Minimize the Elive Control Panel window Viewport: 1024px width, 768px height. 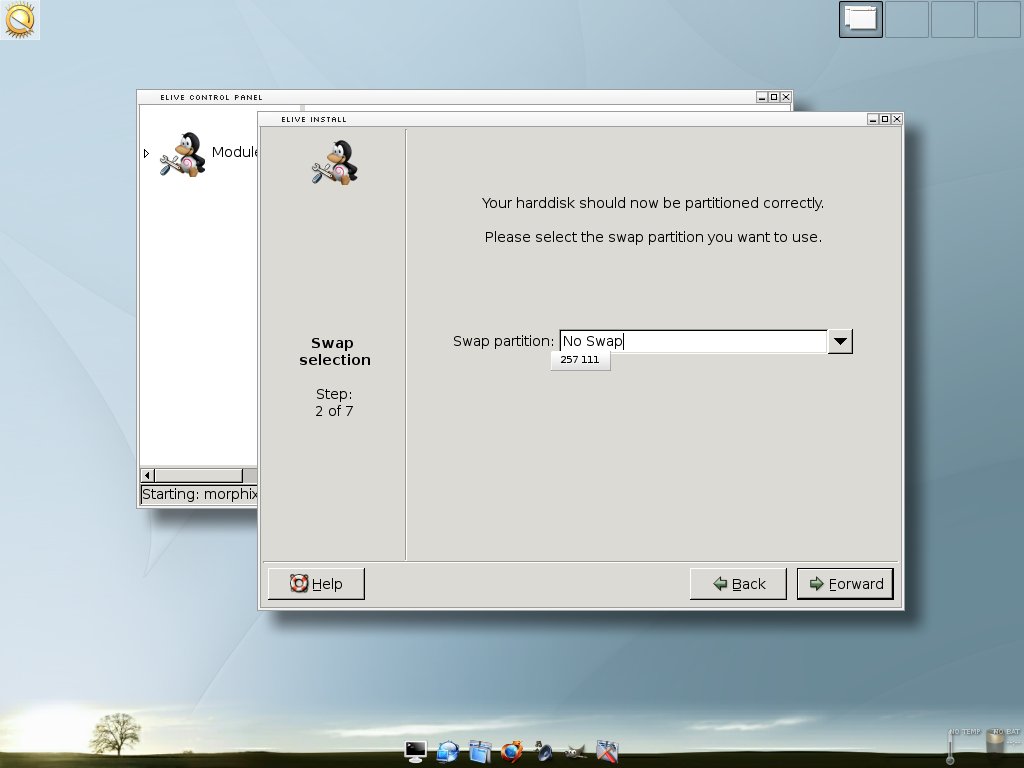coord(762,97)
